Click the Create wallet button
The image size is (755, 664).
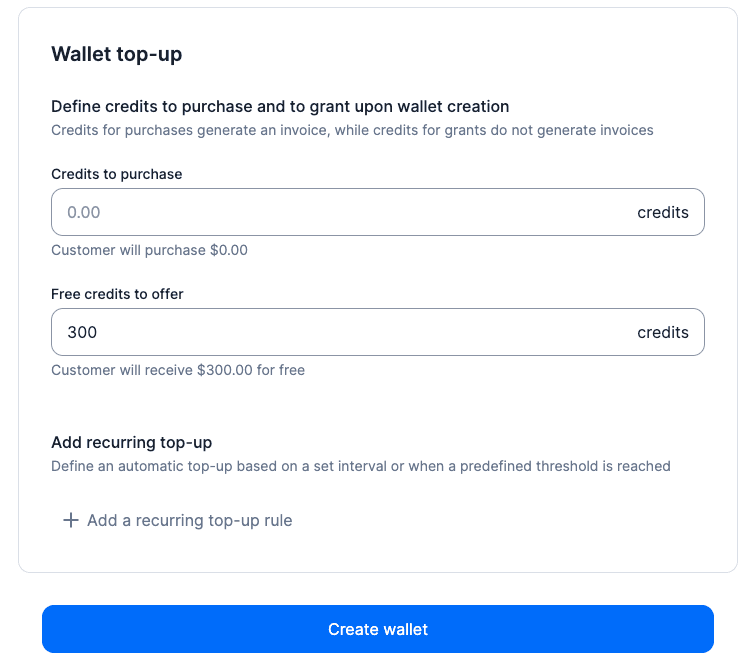[377, 629]
